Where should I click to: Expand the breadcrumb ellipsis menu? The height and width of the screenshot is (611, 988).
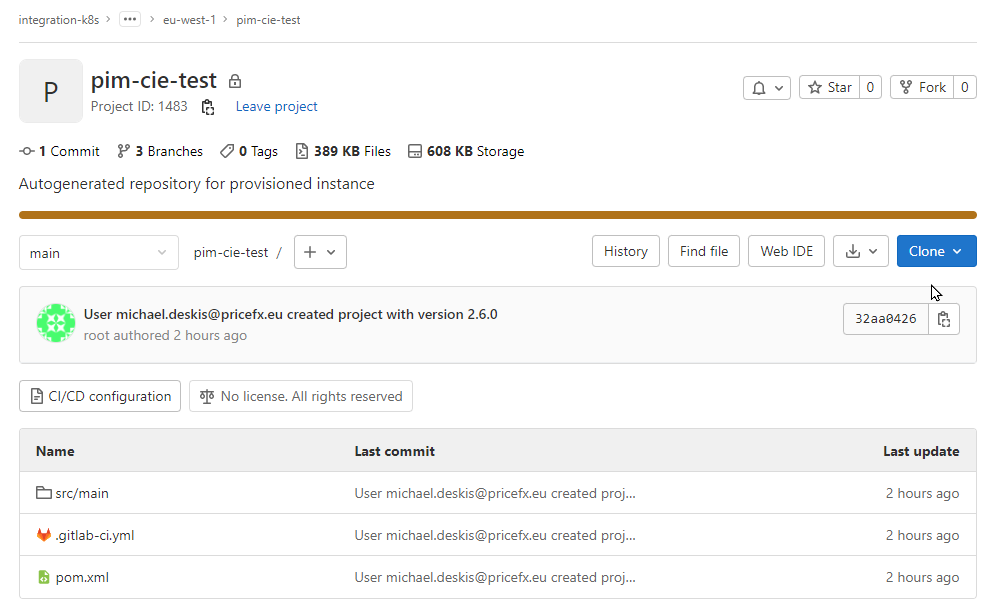pyautogui.click(x=129, y=18)
